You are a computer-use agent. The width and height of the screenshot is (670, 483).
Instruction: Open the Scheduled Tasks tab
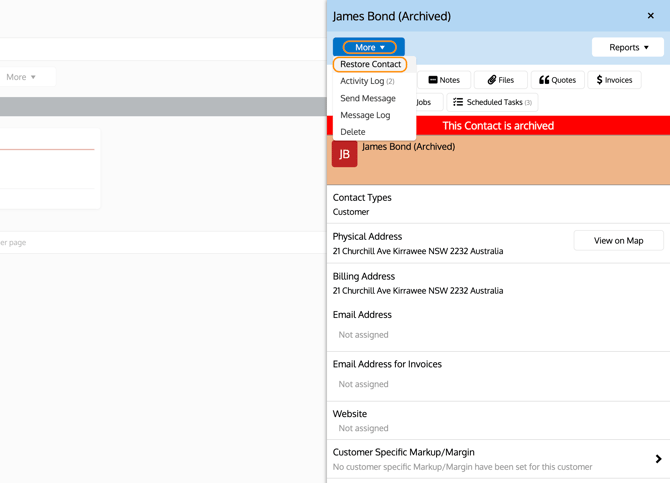[x=492, y=102]
